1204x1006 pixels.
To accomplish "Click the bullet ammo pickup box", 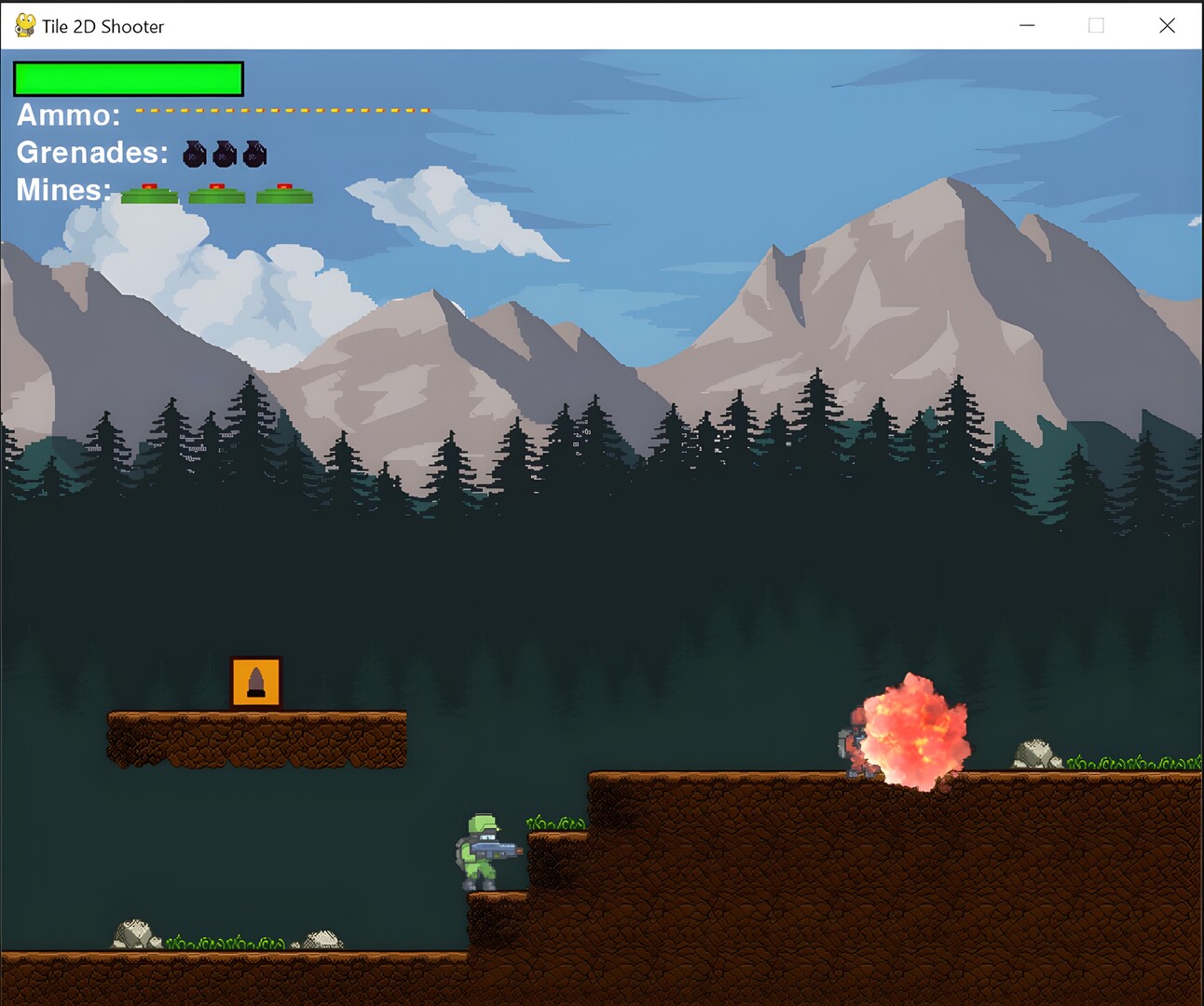I will (256, 682).
